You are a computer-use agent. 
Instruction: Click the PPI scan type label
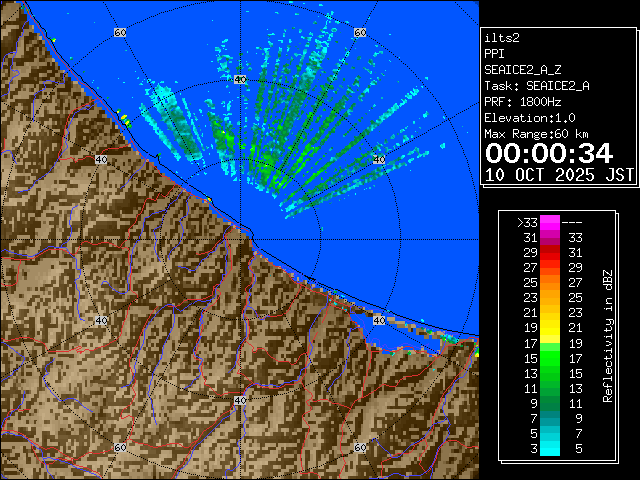point(494,53)
